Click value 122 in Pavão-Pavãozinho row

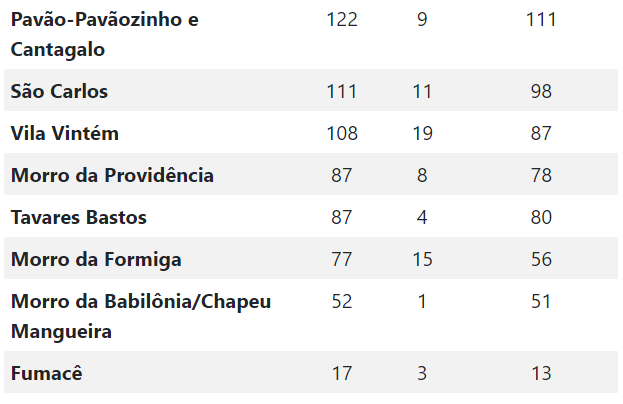(342, 19)
